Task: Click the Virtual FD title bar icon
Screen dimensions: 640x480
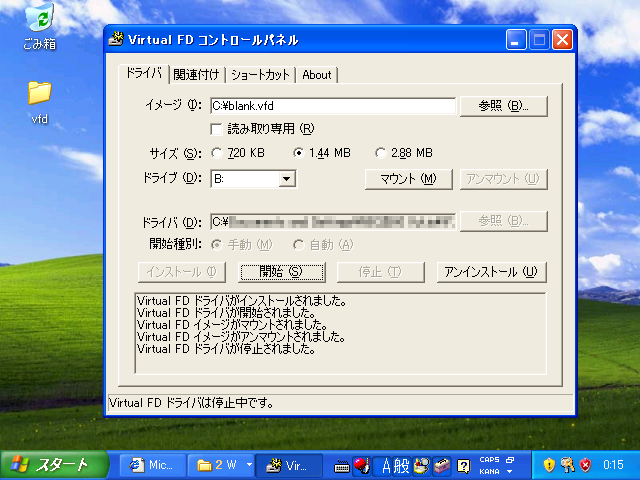Action: [x=116, y=39]
